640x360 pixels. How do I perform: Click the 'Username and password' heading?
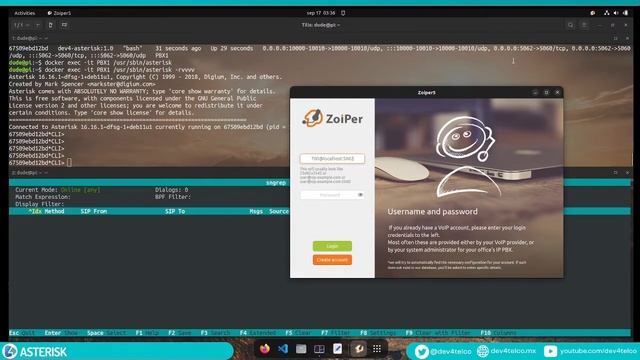pos(433,211)
